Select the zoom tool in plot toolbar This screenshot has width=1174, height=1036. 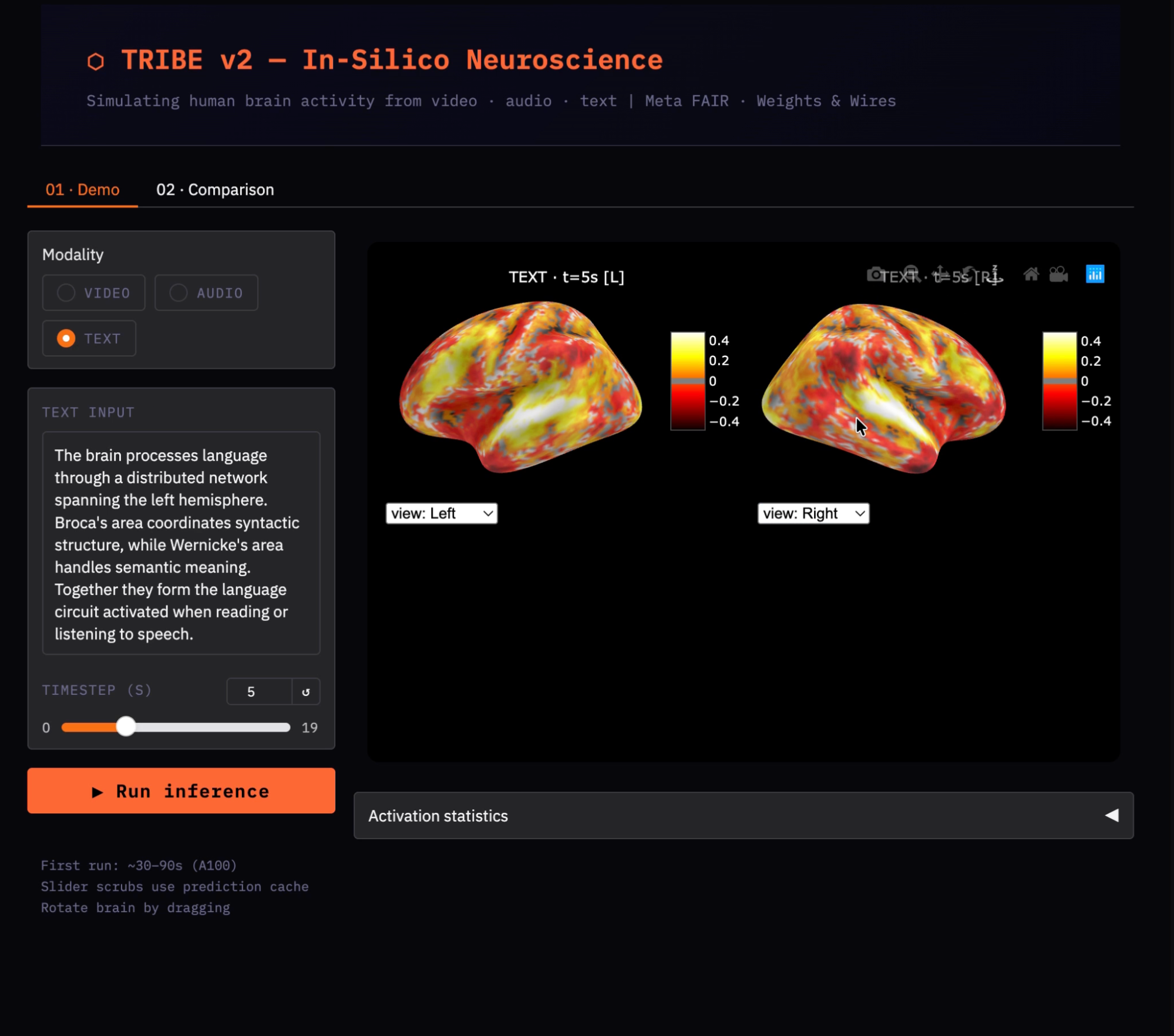click(x=910, y=273)
